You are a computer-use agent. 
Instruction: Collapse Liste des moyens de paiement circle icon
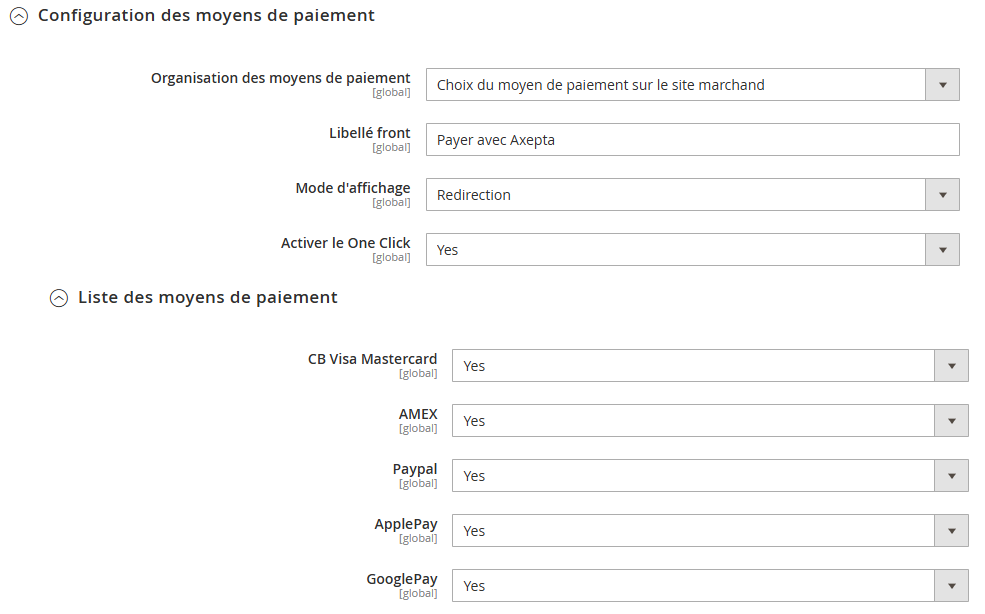coord(59,298)
